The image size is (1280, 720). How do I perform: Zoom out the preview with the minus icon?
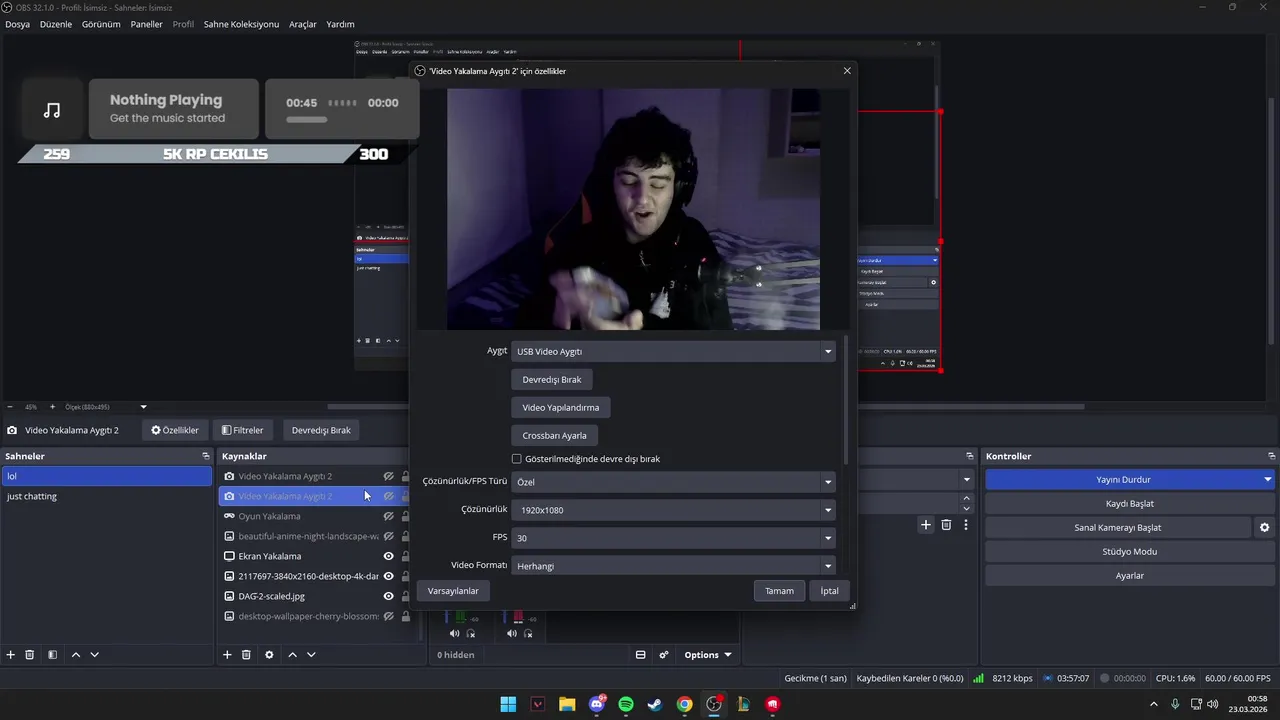point(10,407)
